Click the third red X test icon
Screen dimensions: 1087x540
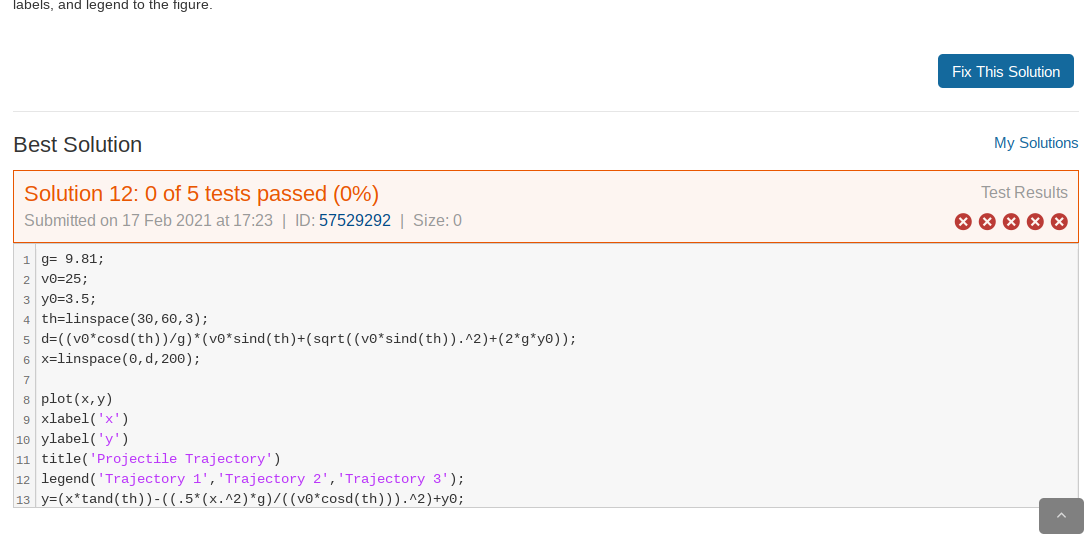pyautogui.click(x=1011, y=221)
